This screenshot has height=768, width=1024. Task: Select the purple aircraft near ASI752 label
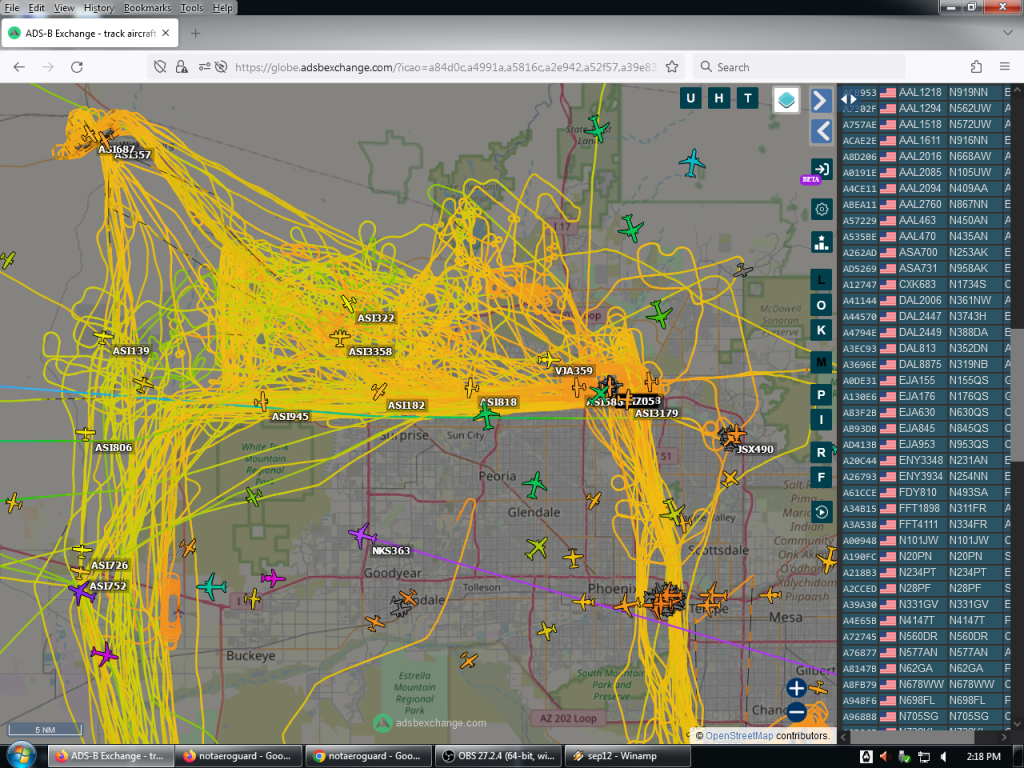coord(80,593)
